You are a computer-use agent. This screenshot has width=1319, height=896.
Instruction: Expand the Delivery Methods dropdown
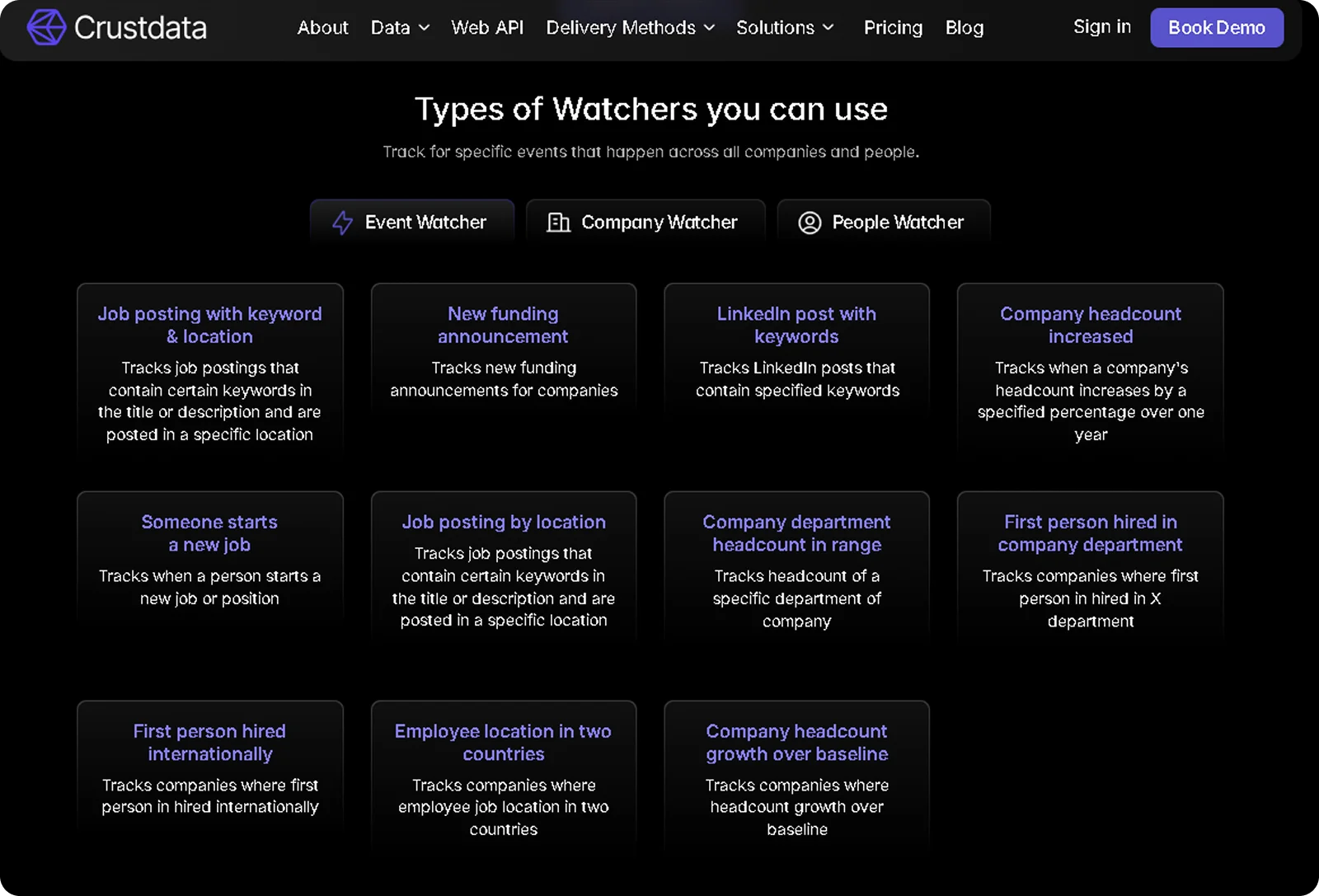(629, 27)
